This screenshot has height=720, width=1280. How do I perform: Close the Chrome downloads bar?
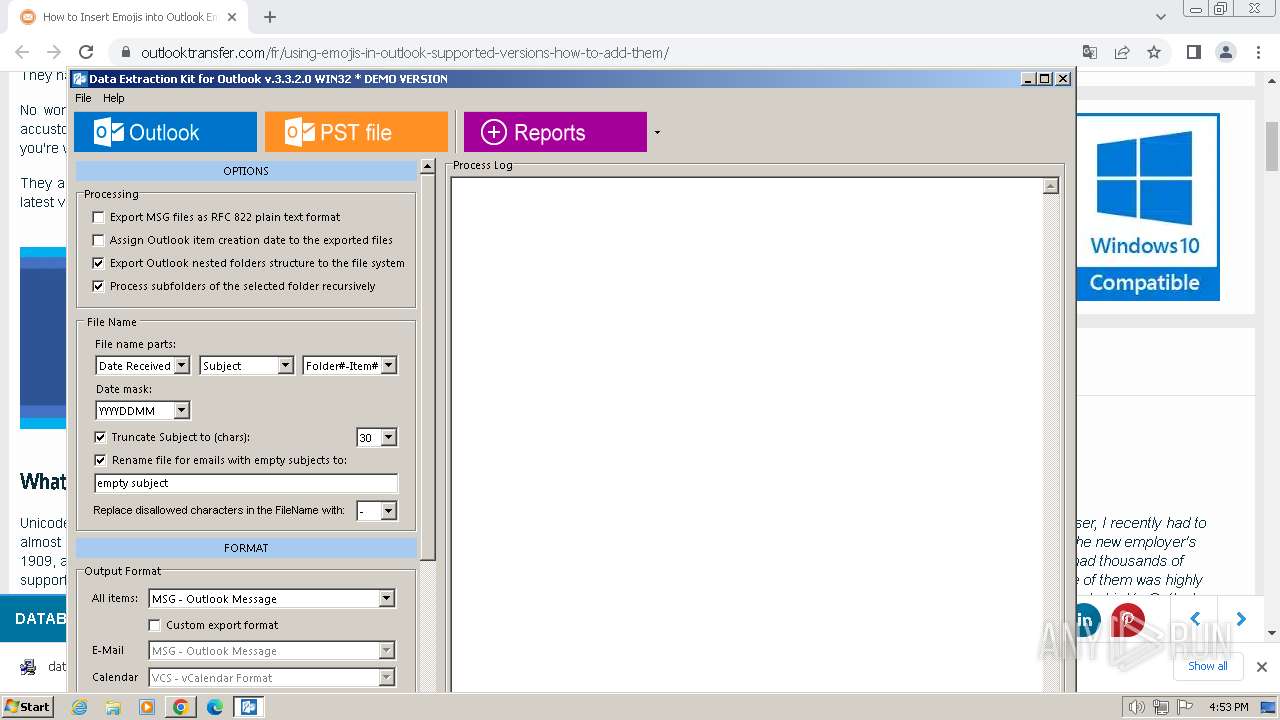(x=1261, y=666)
